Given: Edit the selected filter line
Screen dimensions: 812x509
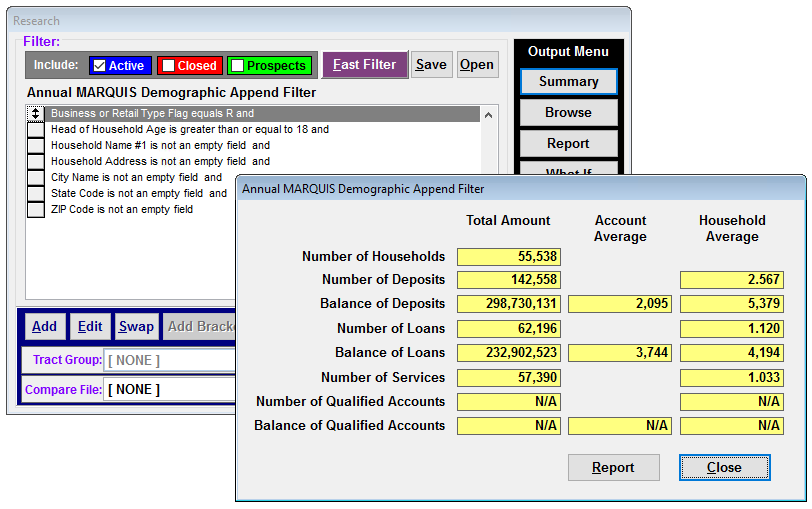Looking at the screenshot, I should tap(90, 327).
